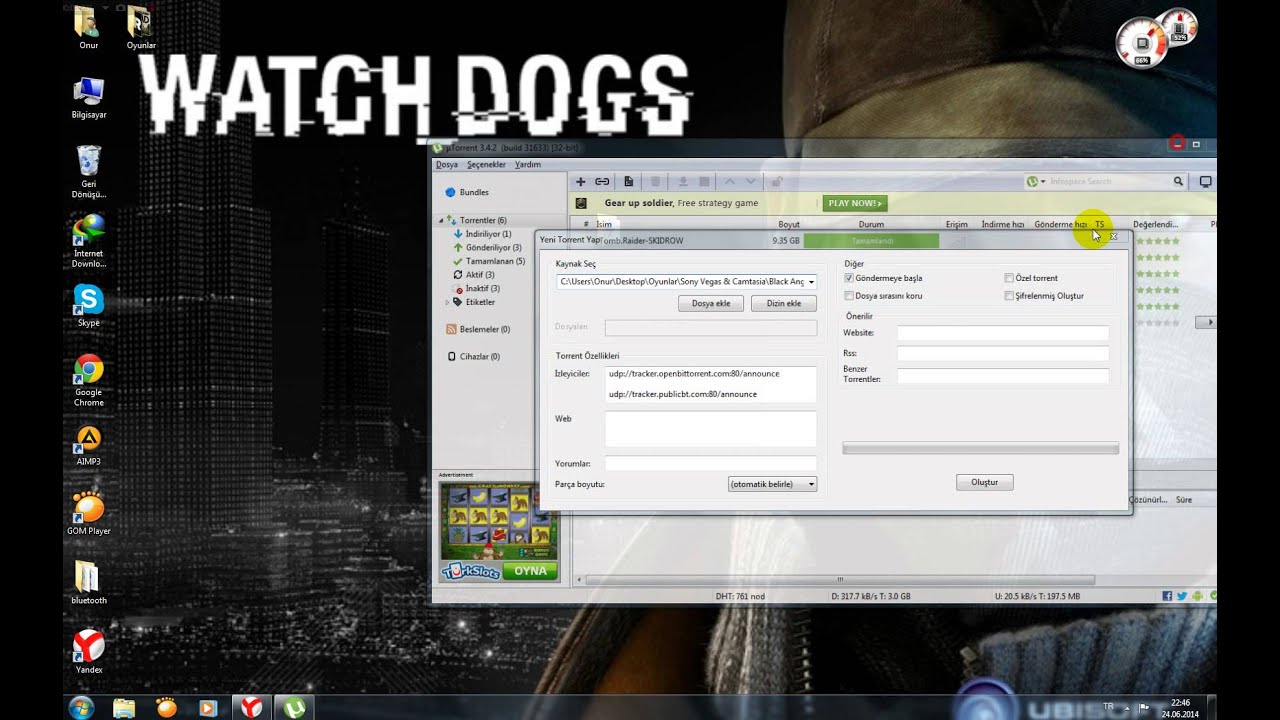The height and width of the screenshot is (720, 1280).
Task: Click the Move Up Queue arrow icon
Action: 729,181
